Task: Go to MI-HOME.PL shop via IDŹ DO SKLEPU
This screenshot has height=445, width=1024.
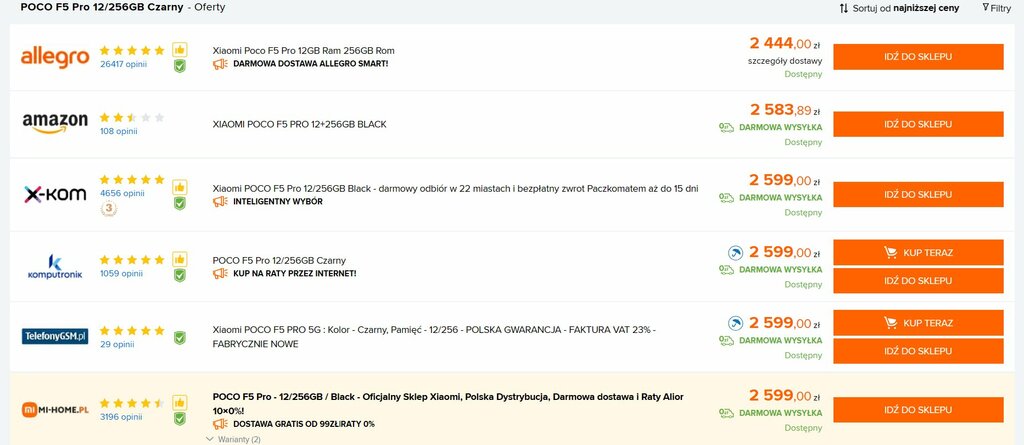Action: pyautogui.click(x=918, y=410)
